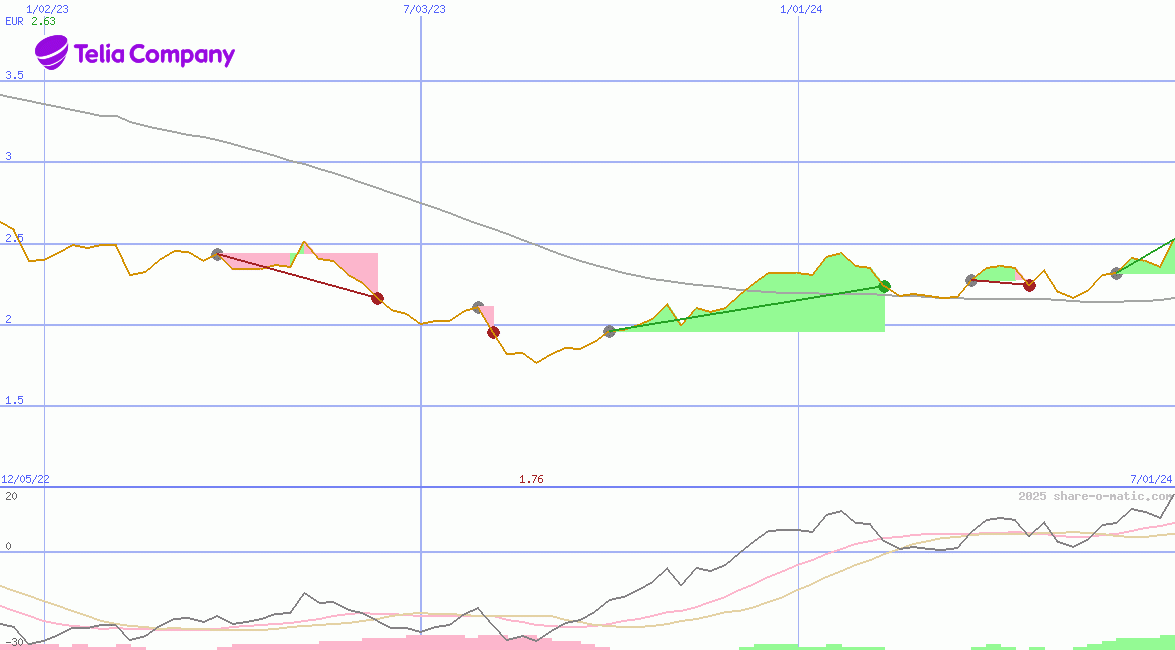
Task: Click the red 1.76 low price label
Action: pyautogui.click(x=531, y=480)
